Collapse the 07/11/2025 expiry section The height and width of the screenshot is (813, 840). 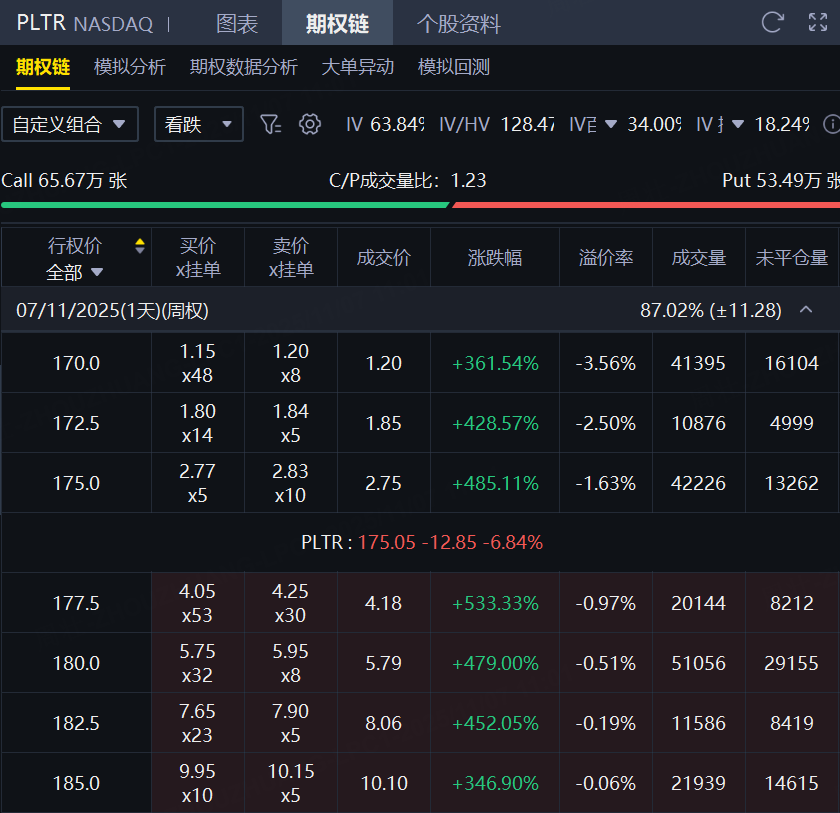[x=806, y=310]
